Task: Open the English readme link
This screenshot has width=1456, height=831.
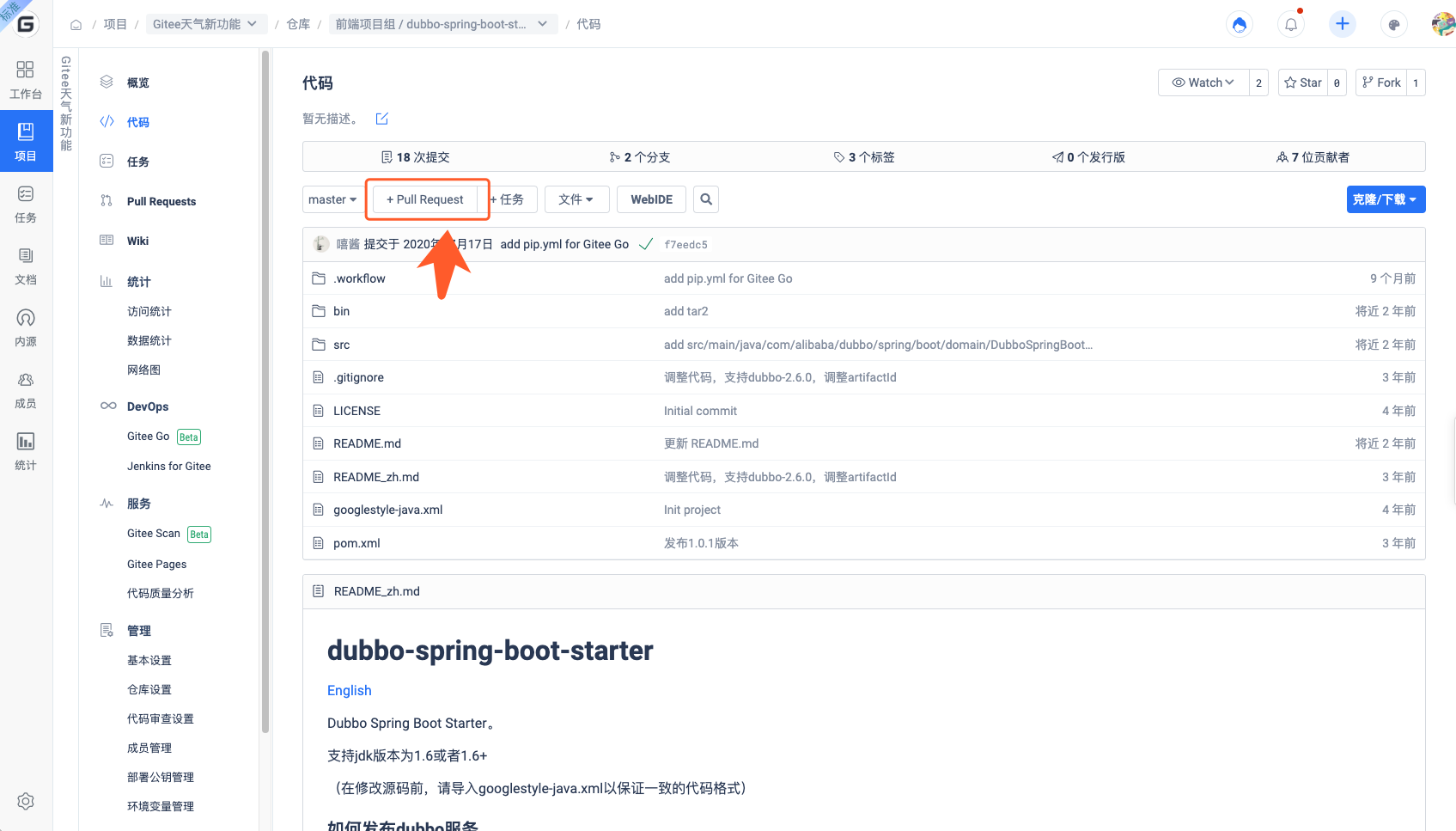Action: pyautogui.click(x=350, y=690)
